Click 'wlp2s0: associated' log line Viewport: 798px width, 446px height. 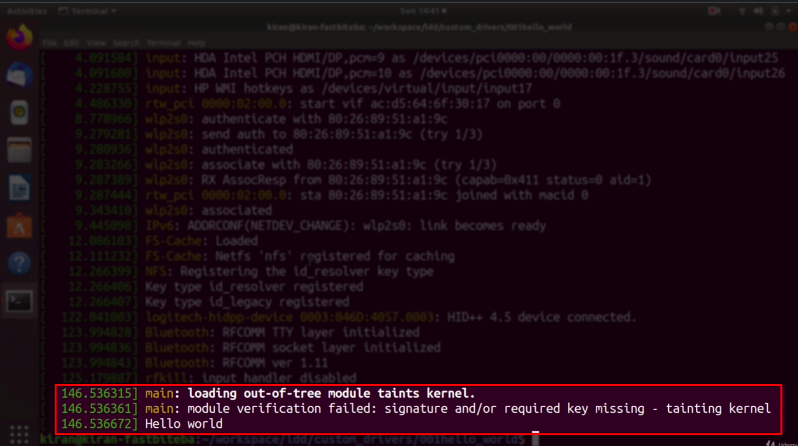pyautogui.click(x=209, y=210)
